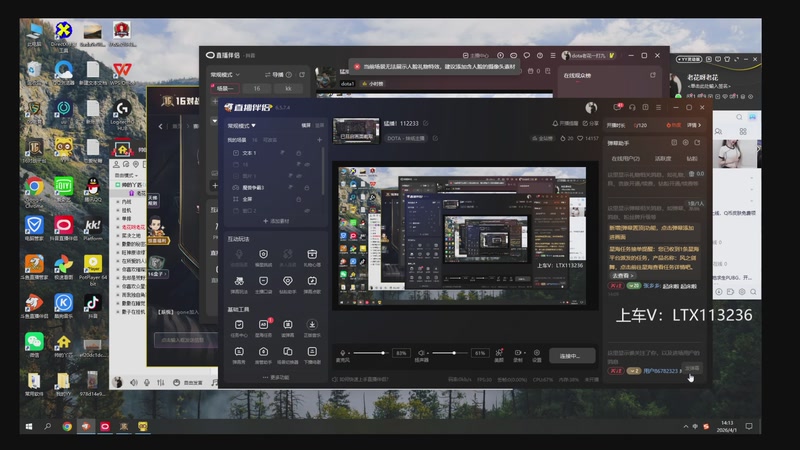Viewport: 800px width, 450px height.
Task: Open 如何快速上手直播伴侣 help link
Action: point(360,379)
